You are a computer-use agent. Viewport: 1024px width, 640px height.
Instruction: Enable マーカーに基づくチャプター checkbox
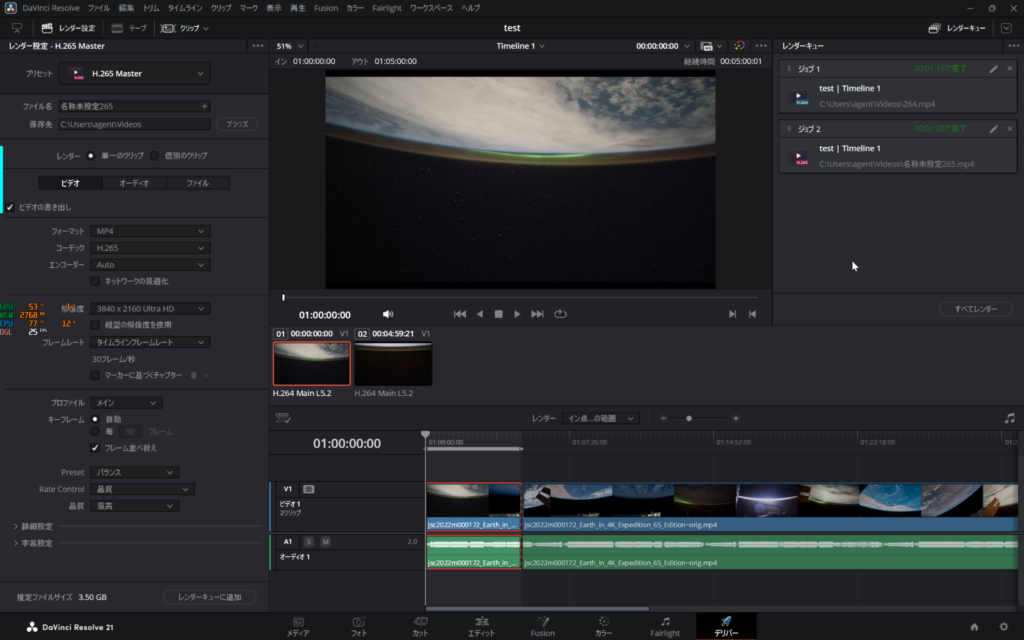pos(95,376)
